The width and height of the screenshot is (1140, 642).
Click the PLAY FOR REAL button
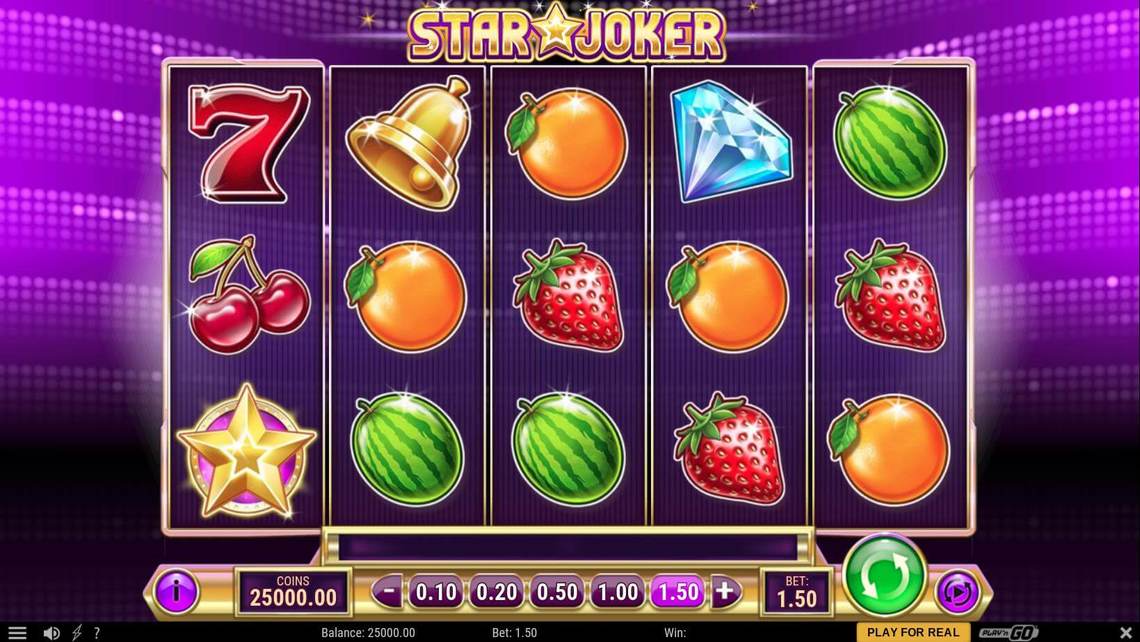coord(913,632)
